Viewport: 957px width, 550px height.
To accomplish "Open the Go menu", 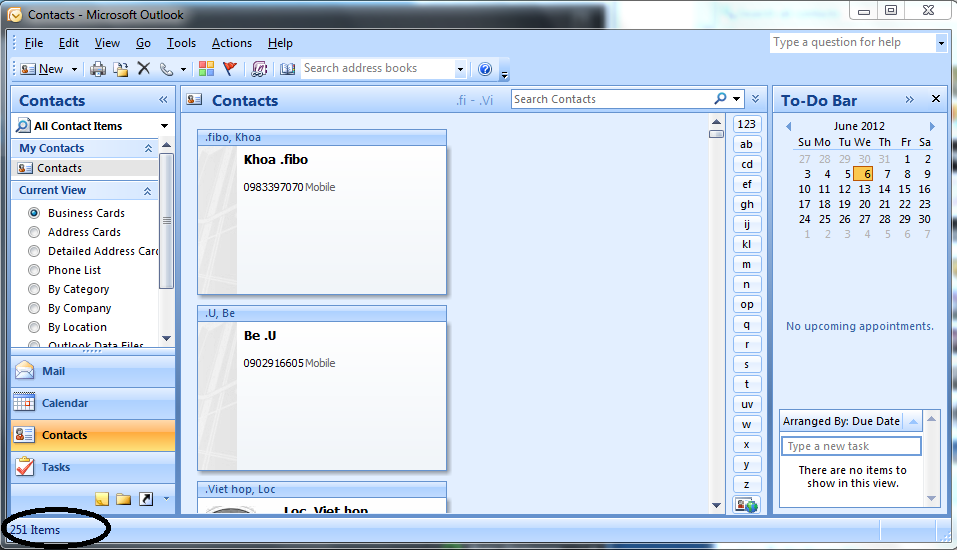I will coord(143,43).
